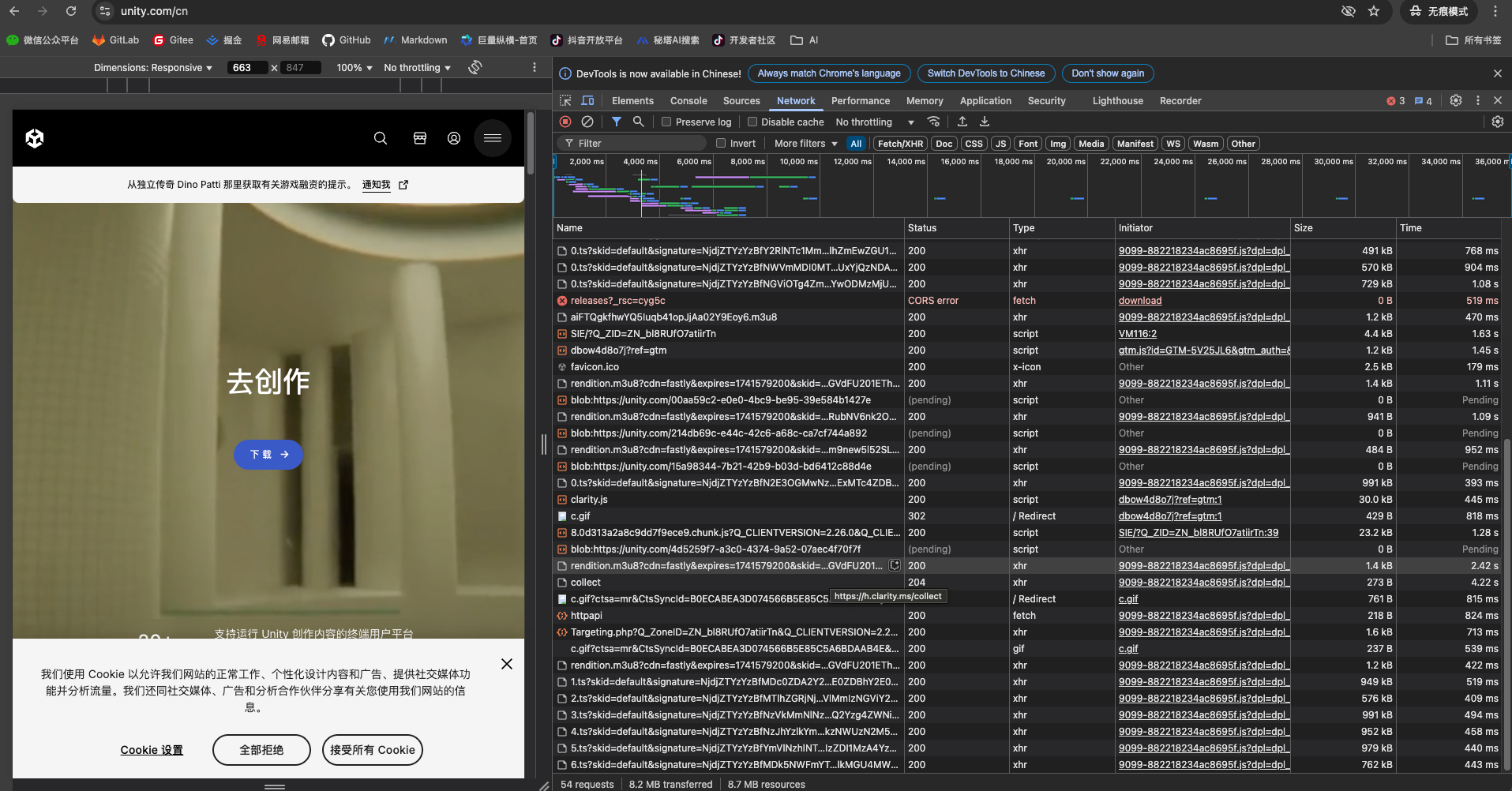Open the Performance tab
The width and height of the screenshot is (1512, 791).
click(x=860, y=101)
